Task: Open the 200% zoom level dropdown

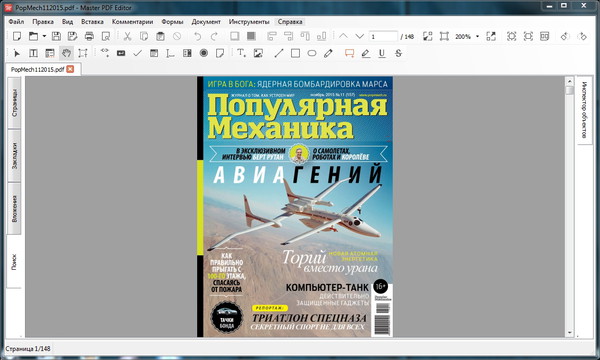Action: tap(477, 36)
